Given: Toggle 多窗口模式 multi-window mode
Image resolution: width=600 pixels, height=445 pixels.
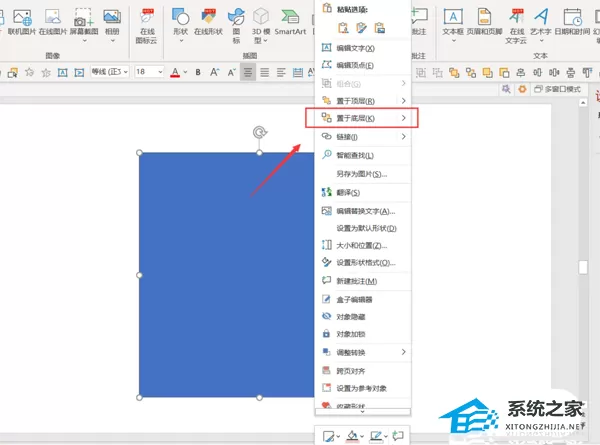Looking at the screenshot, I should point(558,89).
